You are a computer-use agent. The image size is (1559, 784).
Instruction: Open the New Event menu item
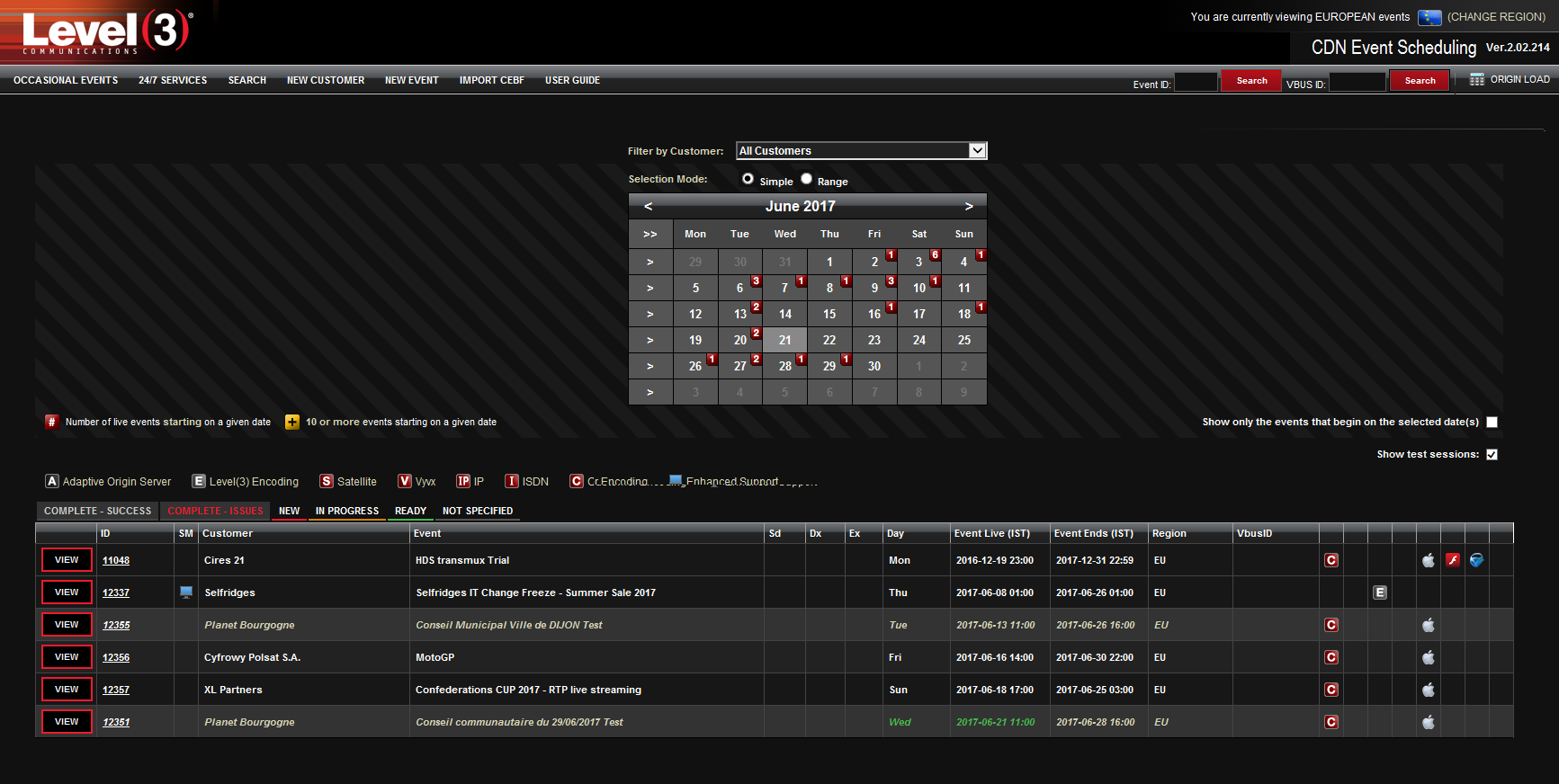pos(412,80)
